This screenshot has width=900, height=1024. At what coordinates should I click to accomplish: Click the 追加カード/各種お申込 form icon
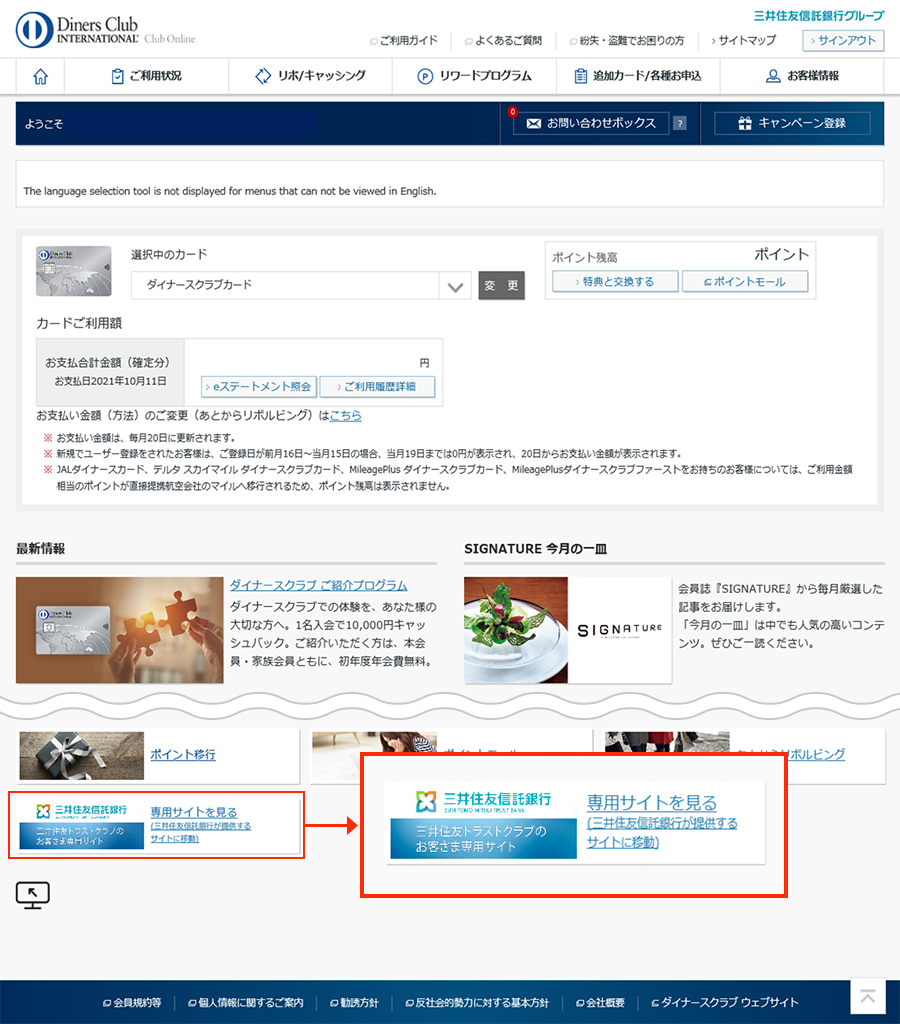coord(580,76)
